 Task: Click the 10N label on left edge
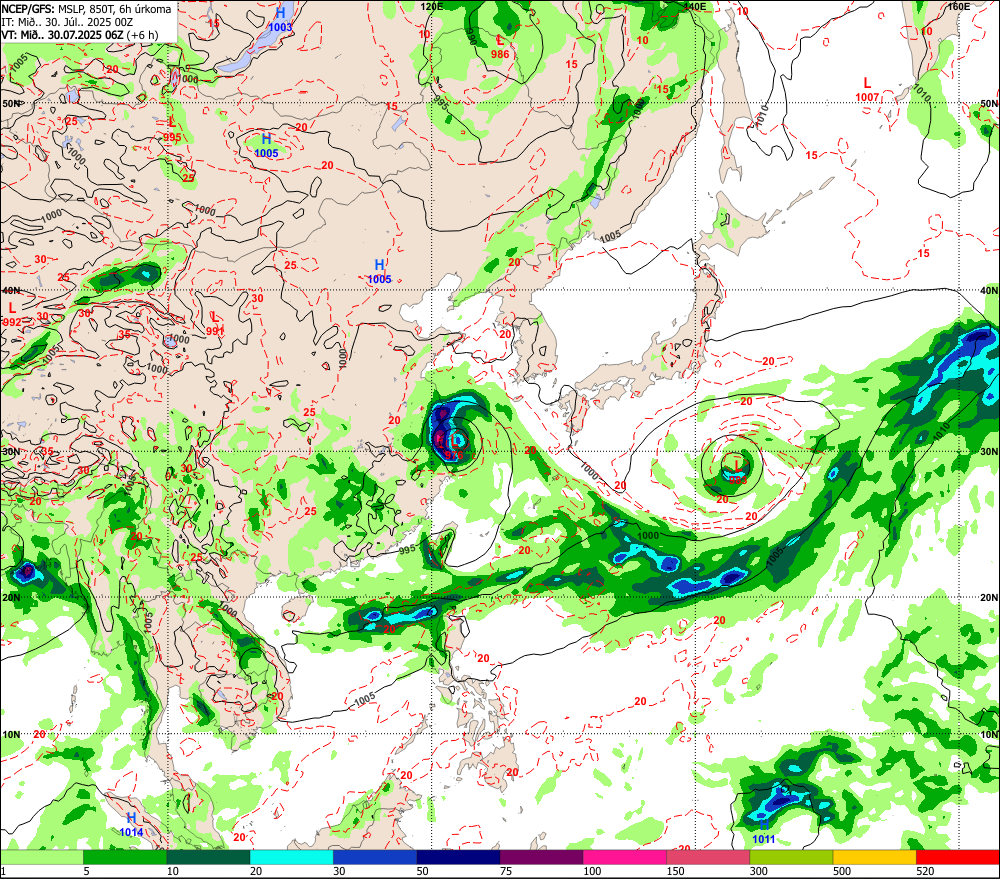pos(11,735)
